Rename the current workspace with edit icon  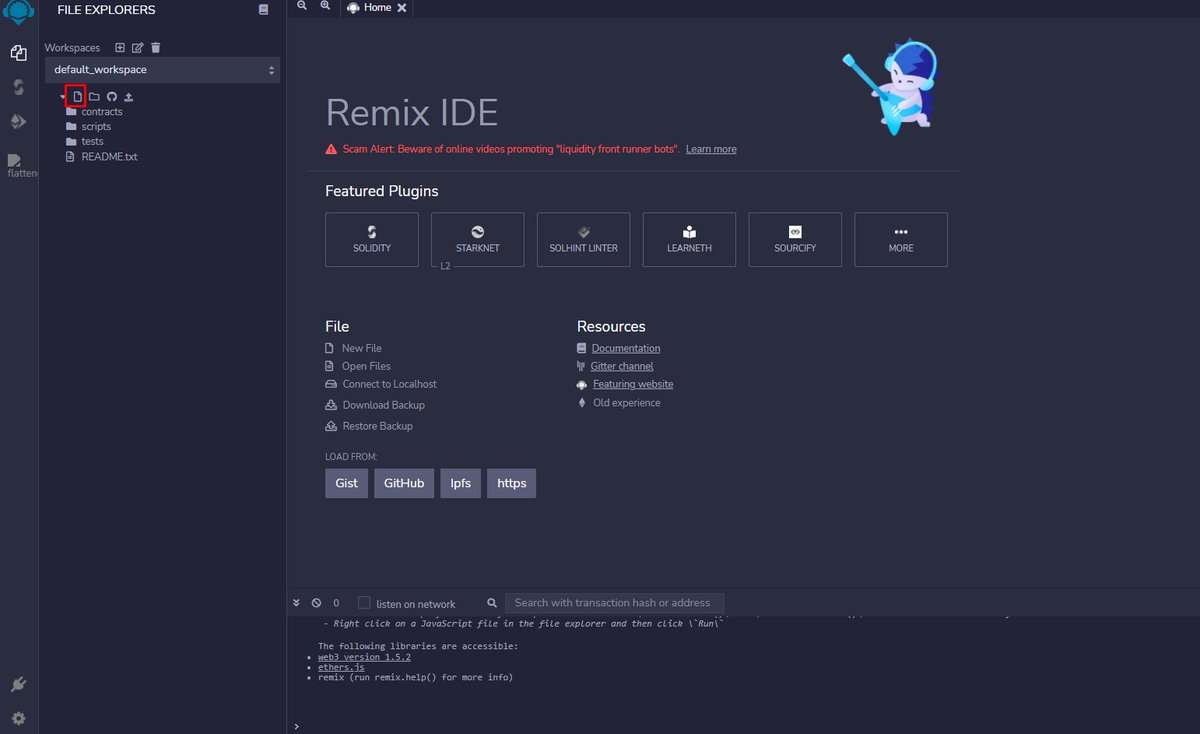[138, 48]
